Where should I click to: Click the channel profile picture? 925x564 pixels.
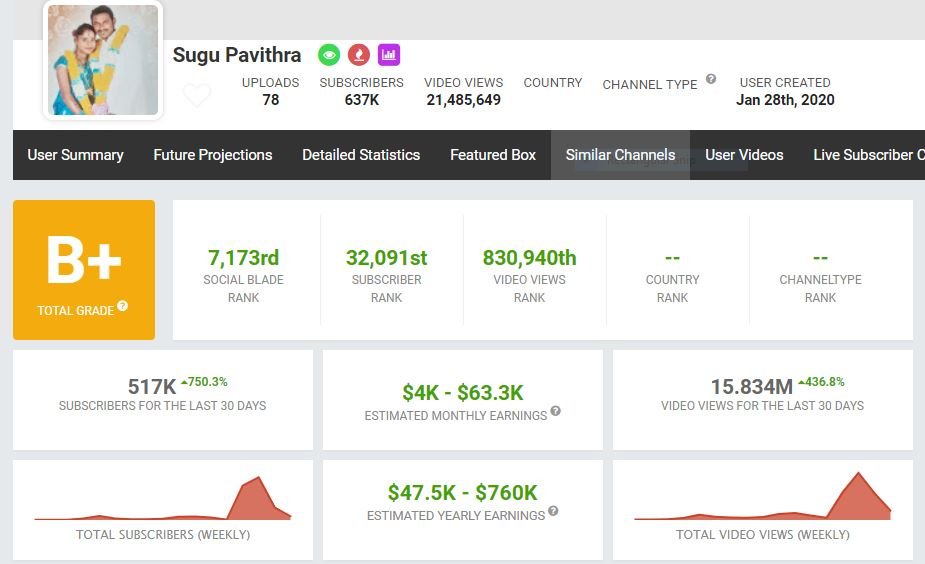pos(103,60)
